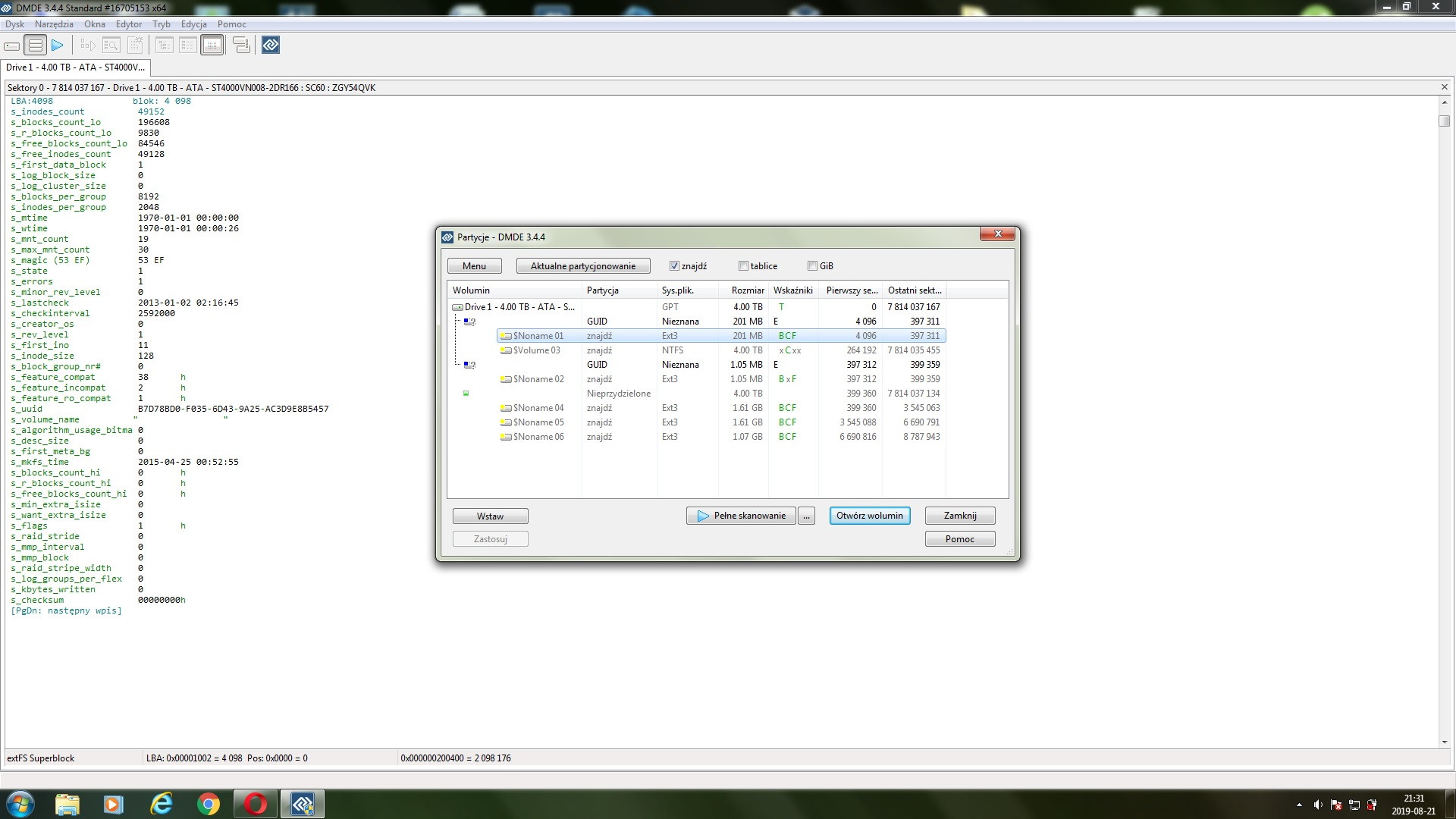The width and height of the screenshot is (1456, 819).
Task: Select the $Volume 03 NTFS row
Action: [x=720, y=350]
